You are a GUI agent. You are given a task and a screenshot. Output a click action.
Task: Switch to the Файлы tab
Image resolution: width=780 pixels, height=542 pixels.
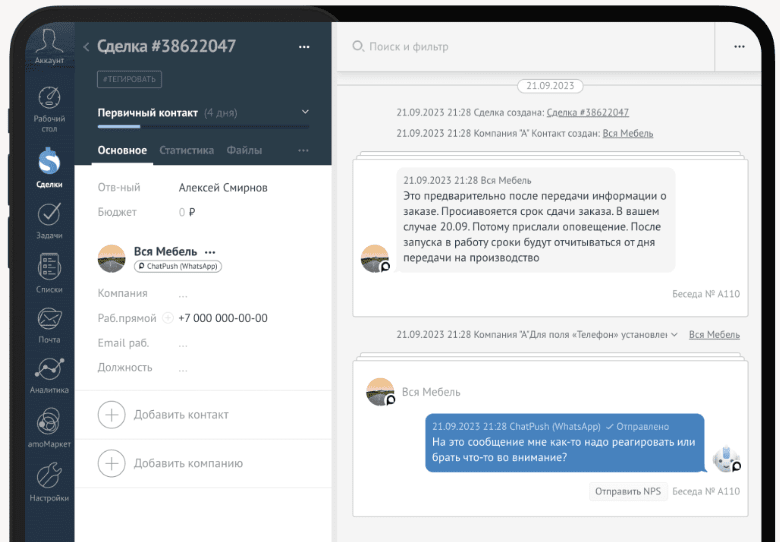pyautogui.click(x=244, y=150)
